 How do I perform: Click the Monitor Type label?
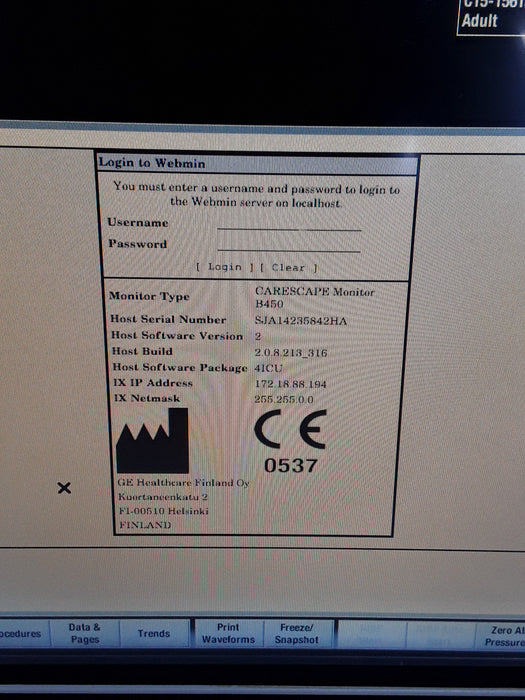point(150,296)
